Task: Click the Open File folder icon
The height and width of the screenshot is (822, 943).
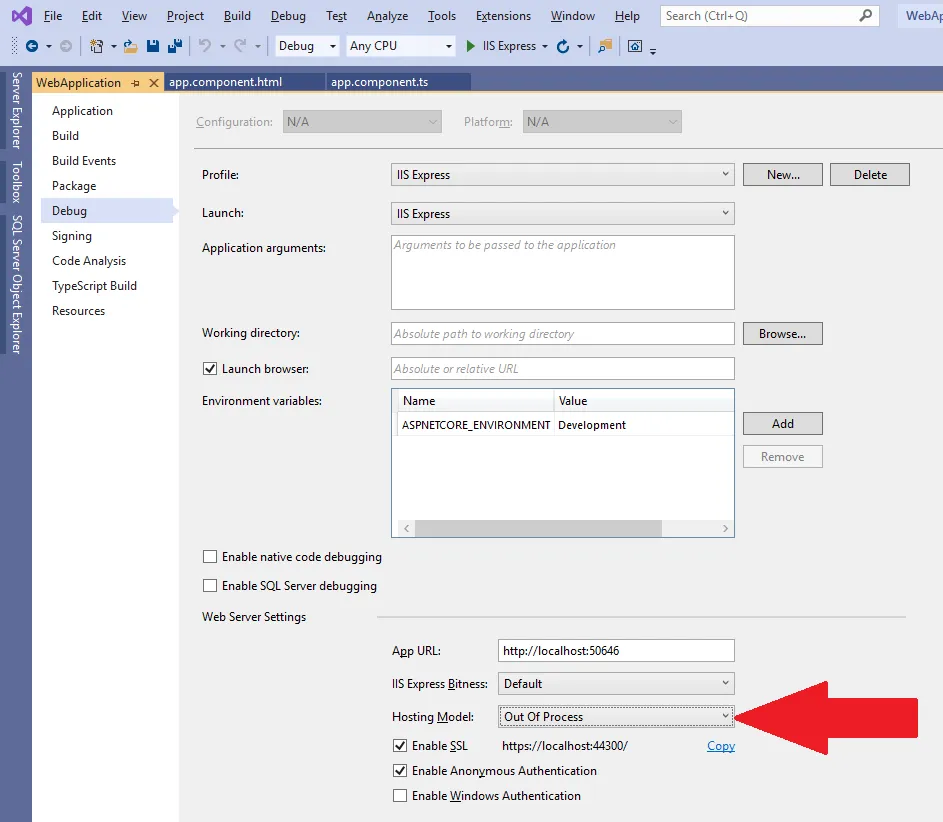Action: [131, 46]
